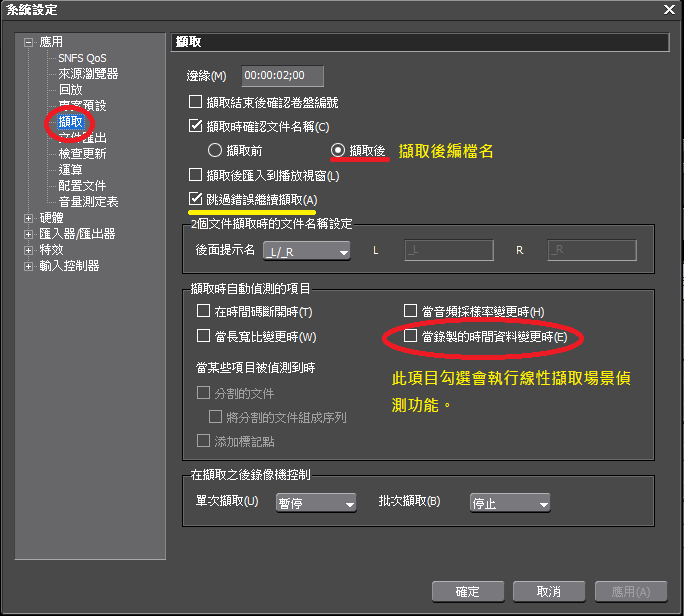The image size is (684, 616).
Task: Expand the 硬體 tree node
Action: pos(28,218)
